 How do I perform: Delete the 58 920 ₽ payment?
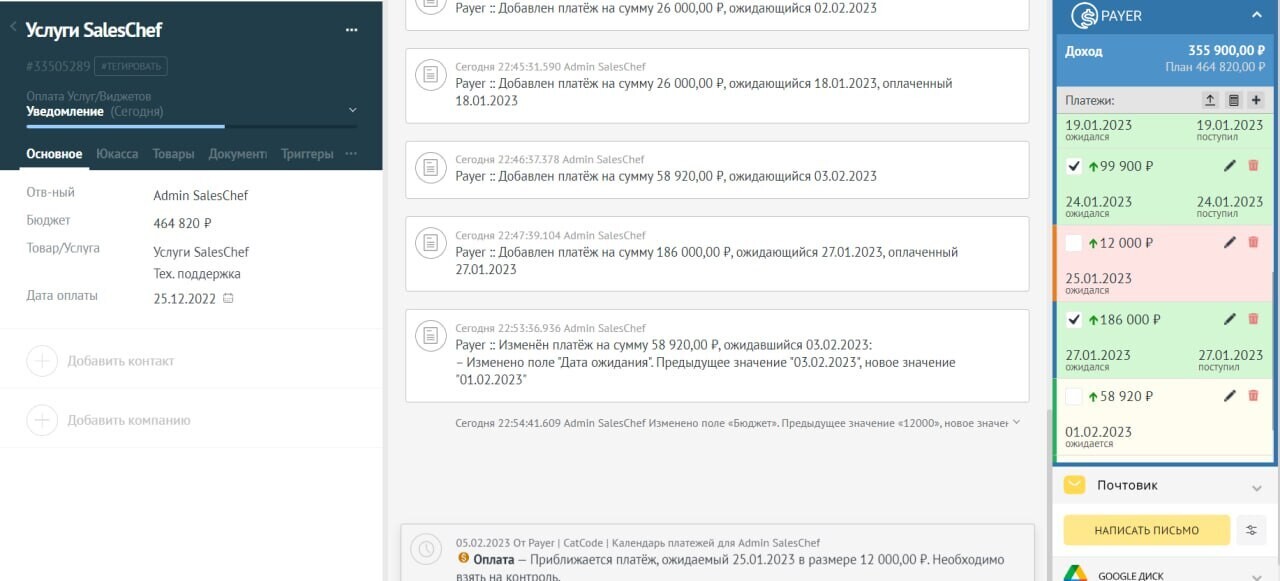point(1254,396)
